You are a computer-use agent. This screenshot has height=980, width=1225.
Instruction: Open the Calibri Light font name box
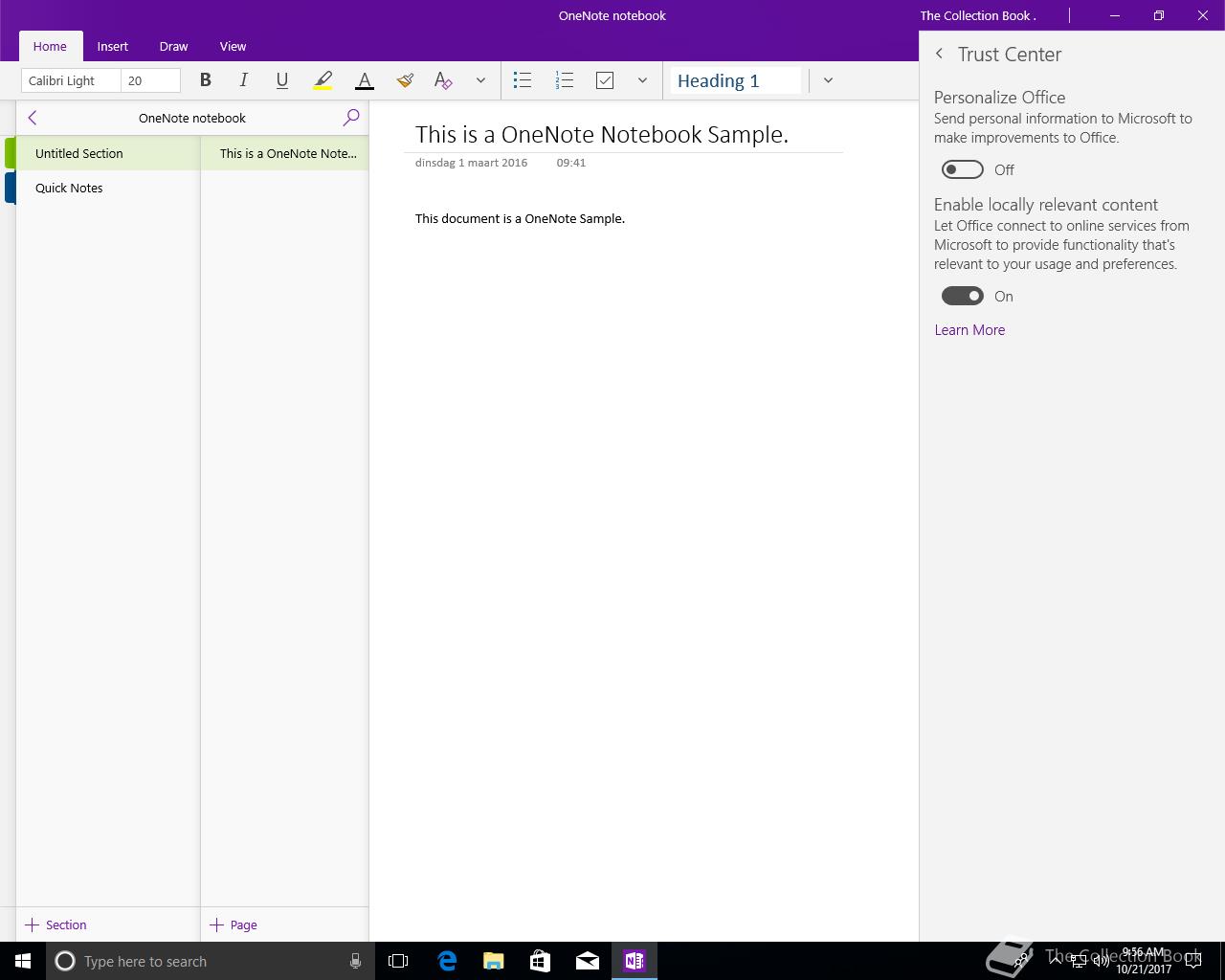pyautogui.click(x=71, y=80)
